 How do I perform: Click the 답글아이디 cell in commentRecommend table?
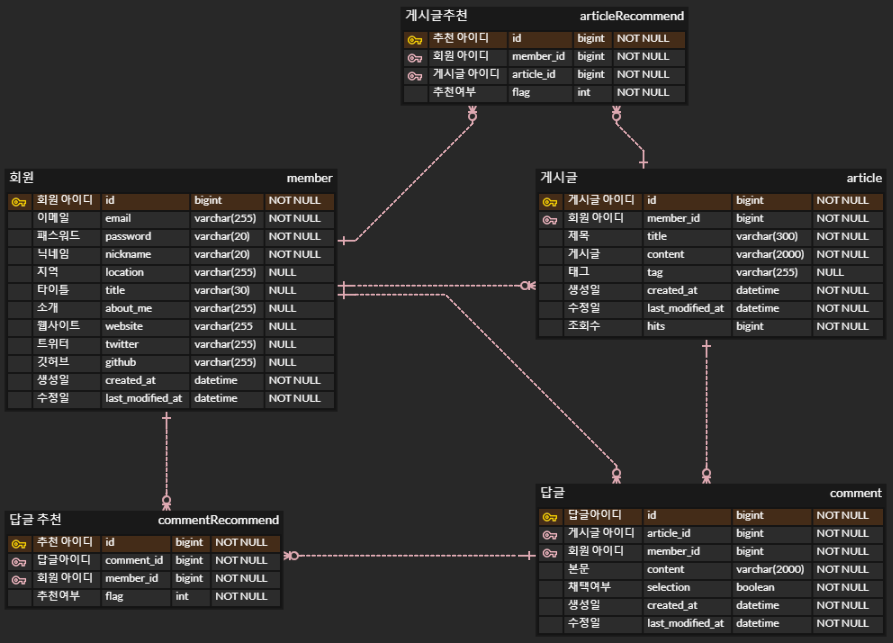pyautogui.click(x=64, y=560)
